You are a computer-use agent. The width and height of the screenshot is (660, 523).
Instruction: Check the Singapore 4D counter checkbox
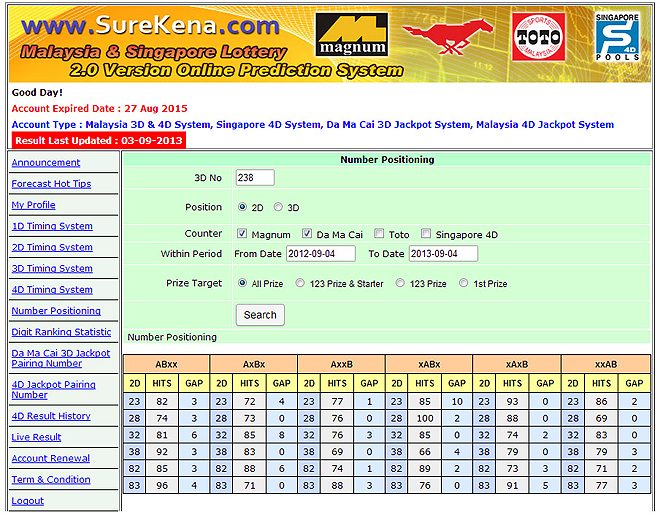click(x=426, y=234)
